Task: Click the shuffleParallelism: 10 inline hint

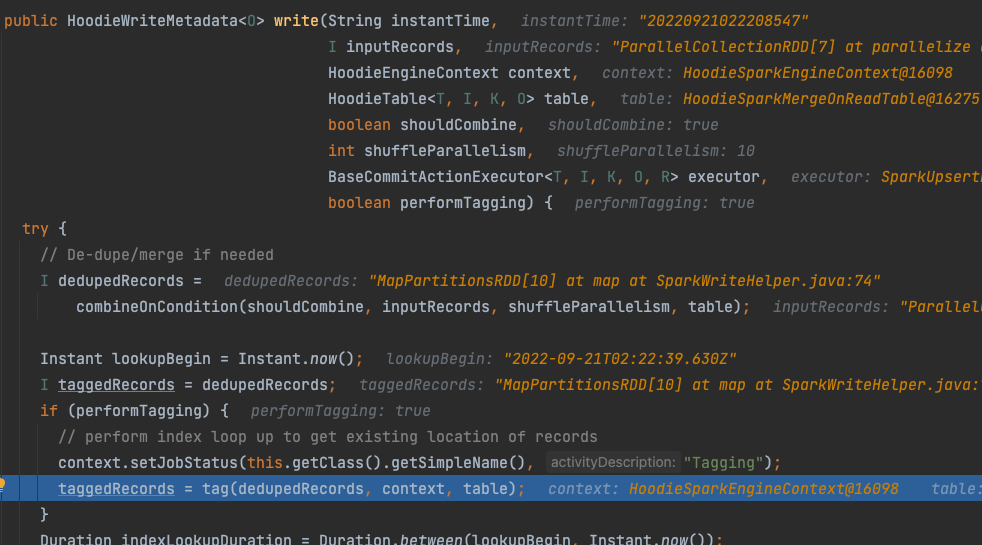Action: [x=656, y=151]
